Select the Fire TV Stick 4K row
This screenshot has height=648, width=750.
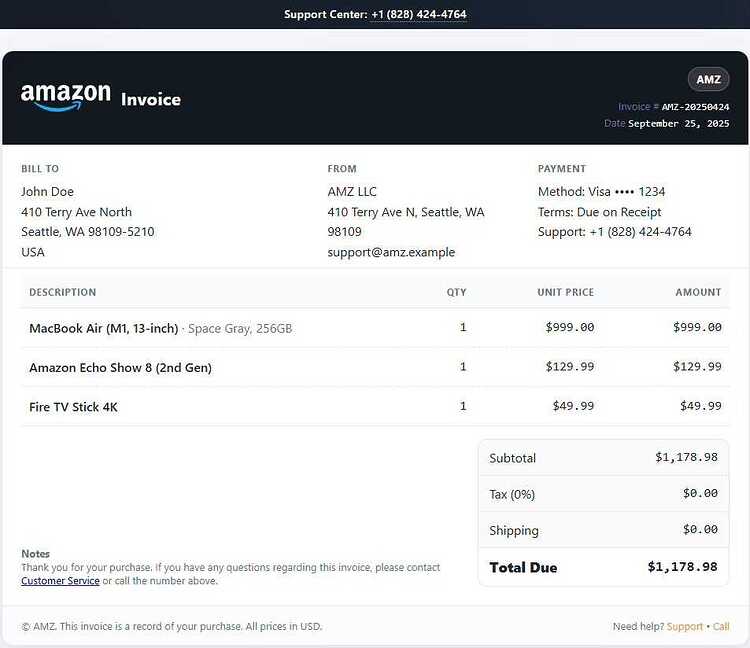point(375,406)
